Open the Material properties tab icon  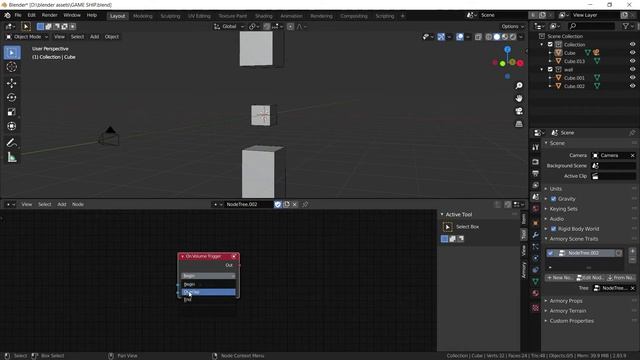tap(536, 293)
